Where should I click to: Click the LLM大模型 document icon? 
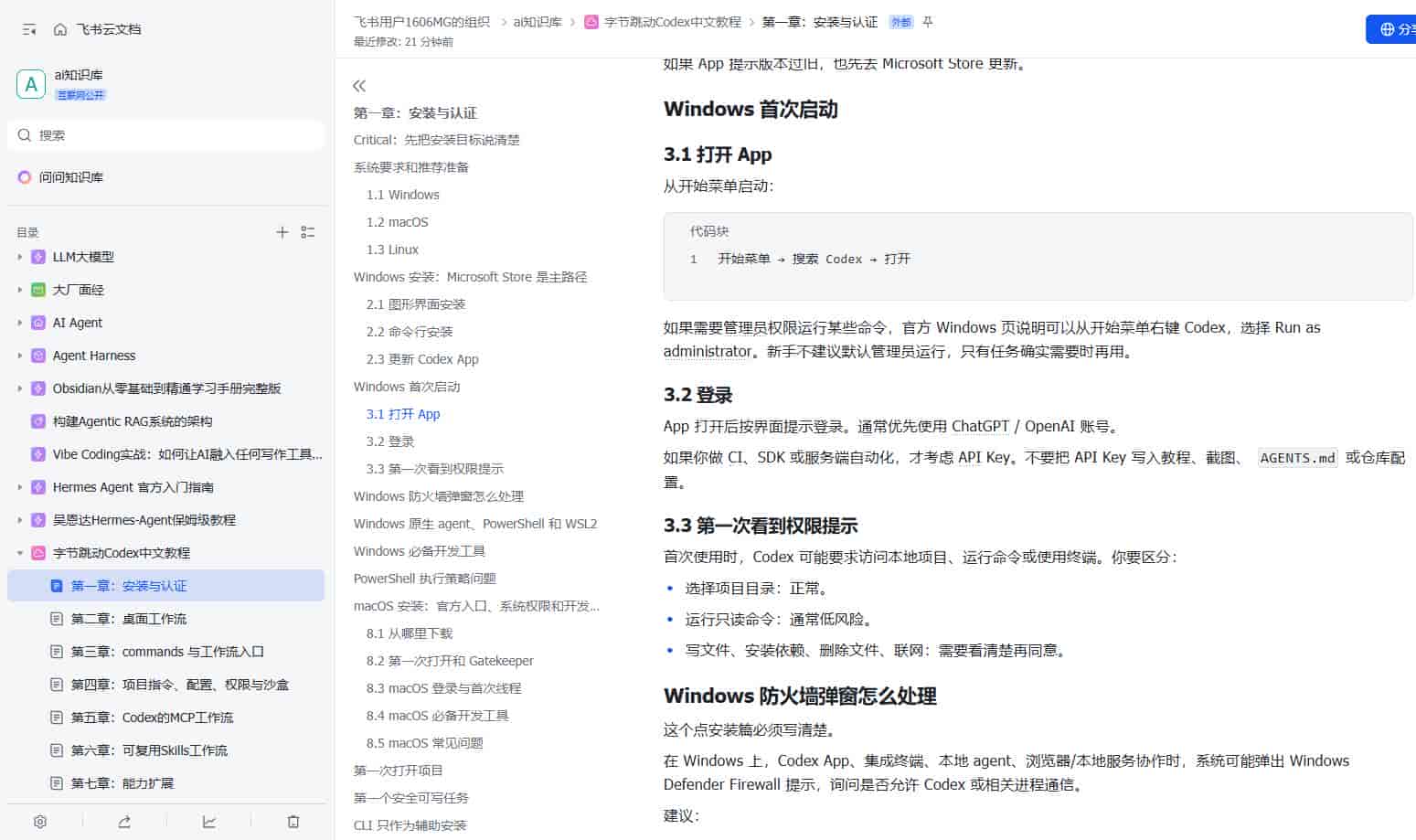(x=38, y=257)
